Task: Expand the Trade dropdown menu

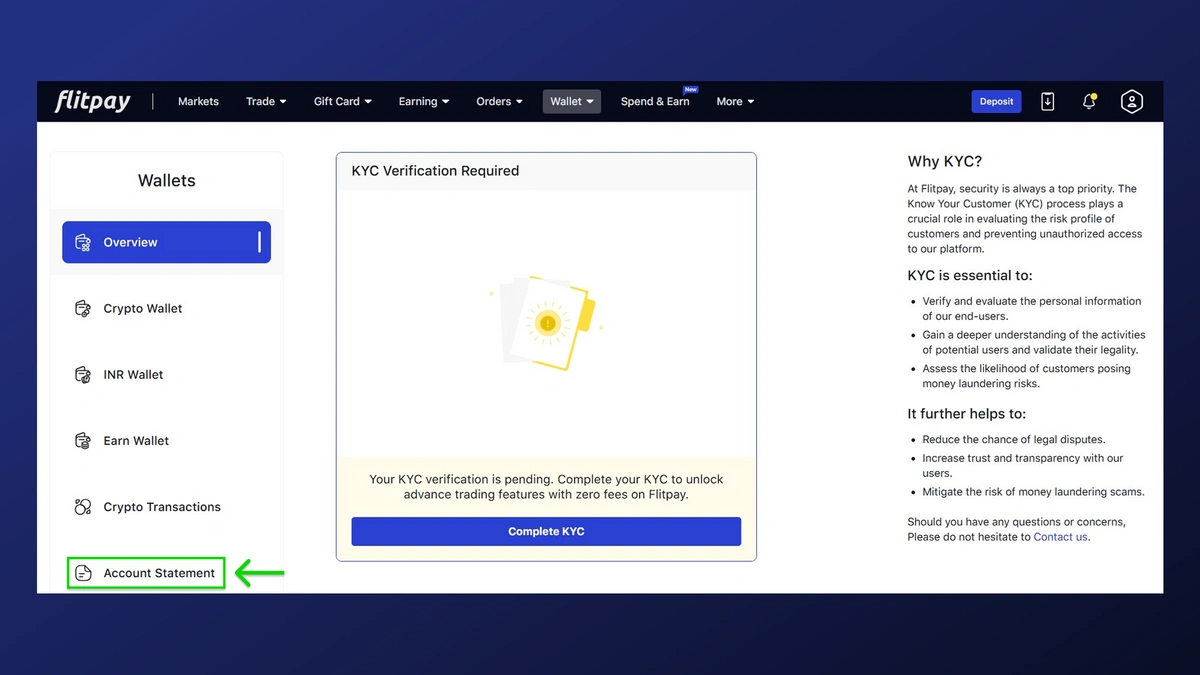Action: pos(266,101)
